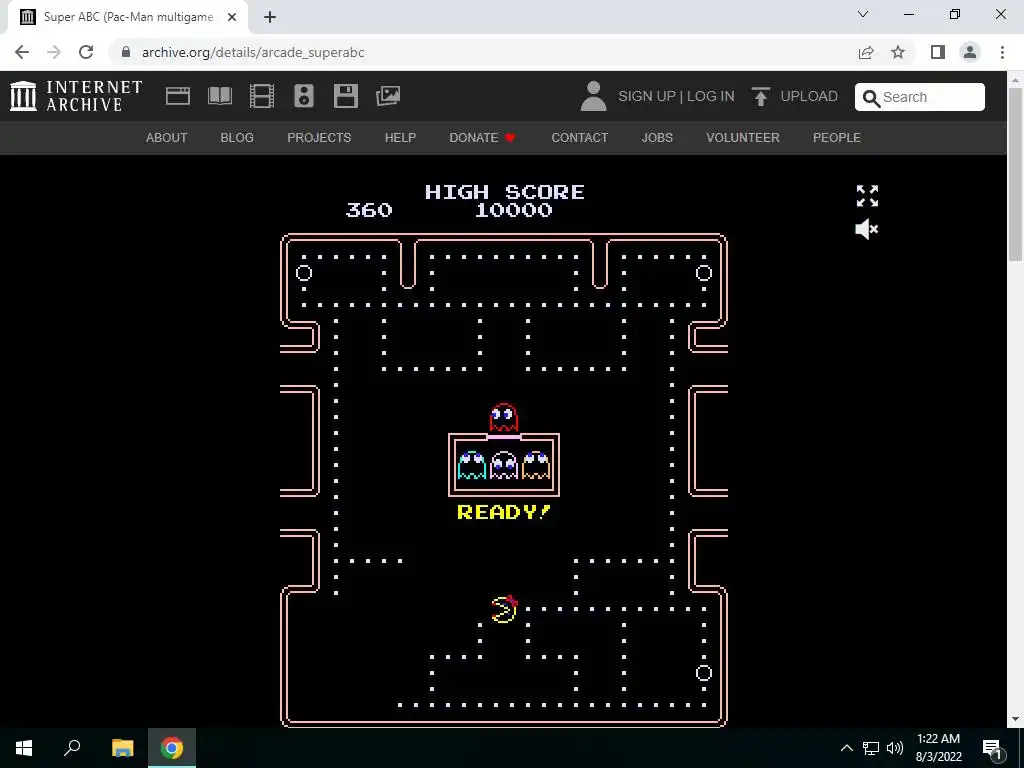
Task: Click the SIGN UP link
Action: pos(647,96)
